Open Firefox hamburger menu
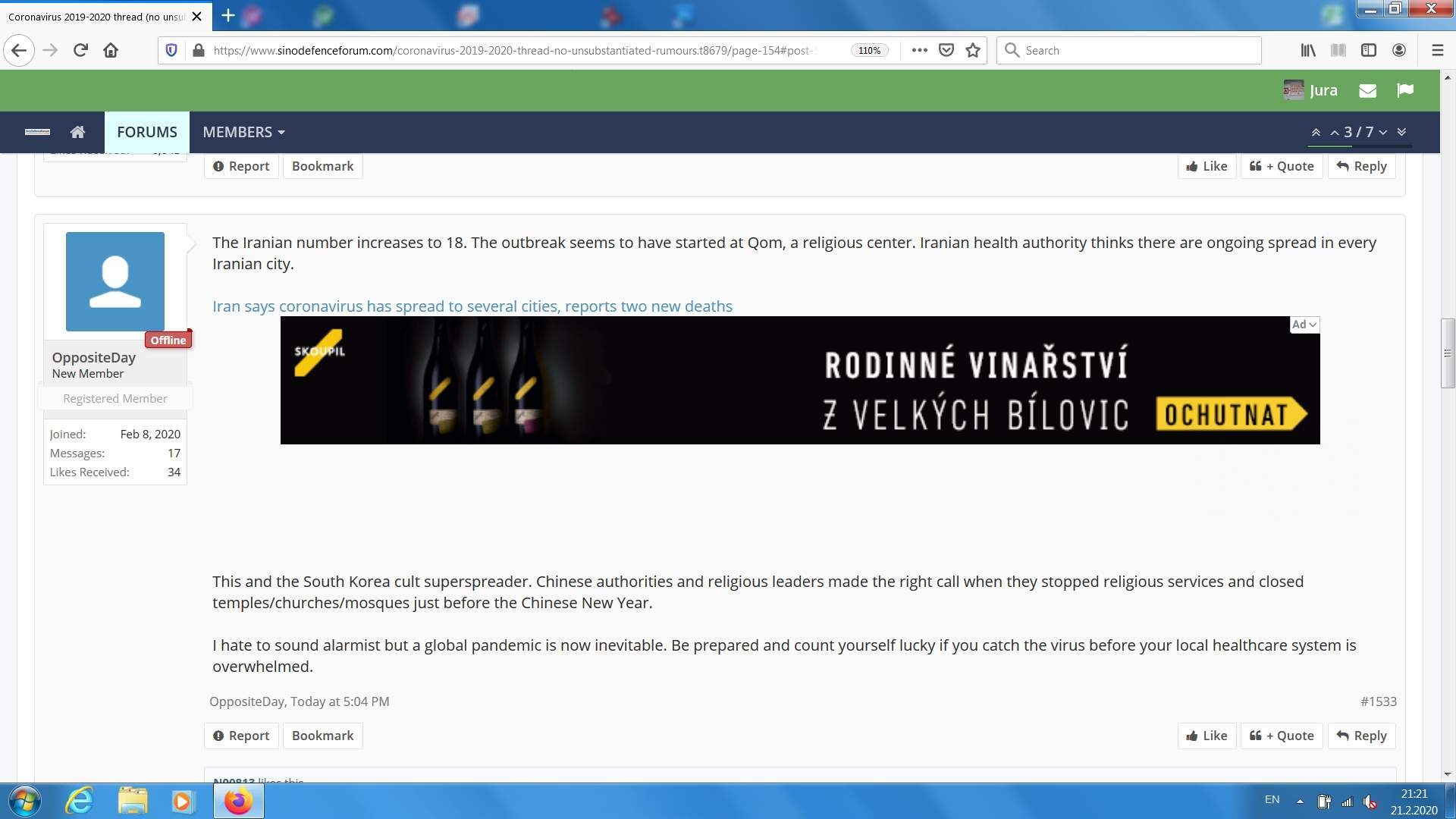Image resolution: width=1456 pixels, height=819 pixels. click(1437, 50)
